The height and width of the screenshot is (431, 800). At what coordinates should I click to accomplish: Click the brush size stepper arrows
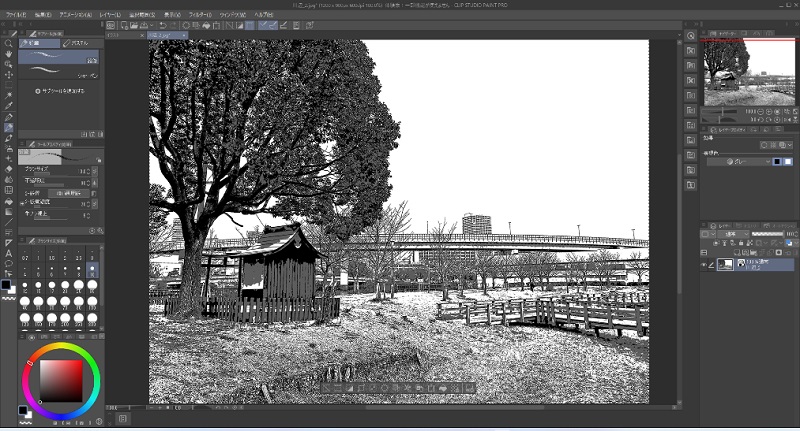coord(88,171)
